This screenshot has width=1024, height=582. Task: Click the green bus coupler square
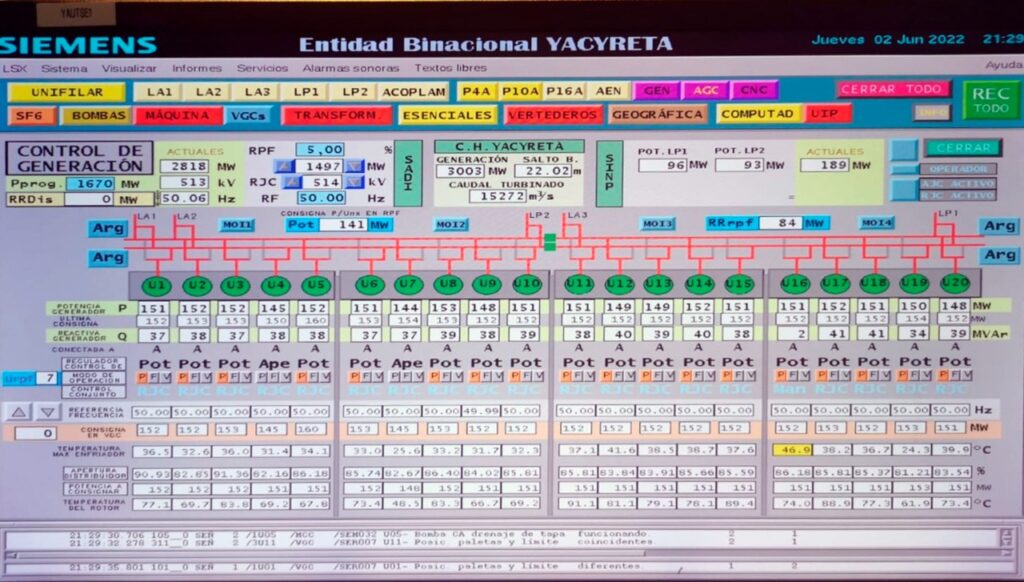pyautogui.click(x=550, y=242)
